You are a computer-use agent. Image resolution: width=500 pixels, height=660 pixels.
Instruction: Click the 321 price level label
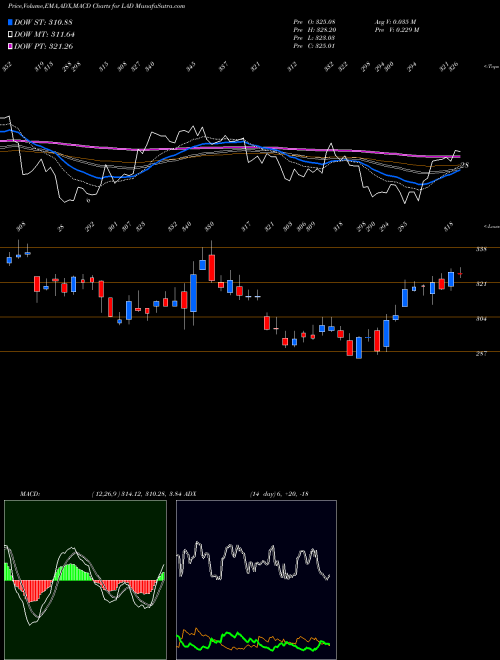point(481,284)
